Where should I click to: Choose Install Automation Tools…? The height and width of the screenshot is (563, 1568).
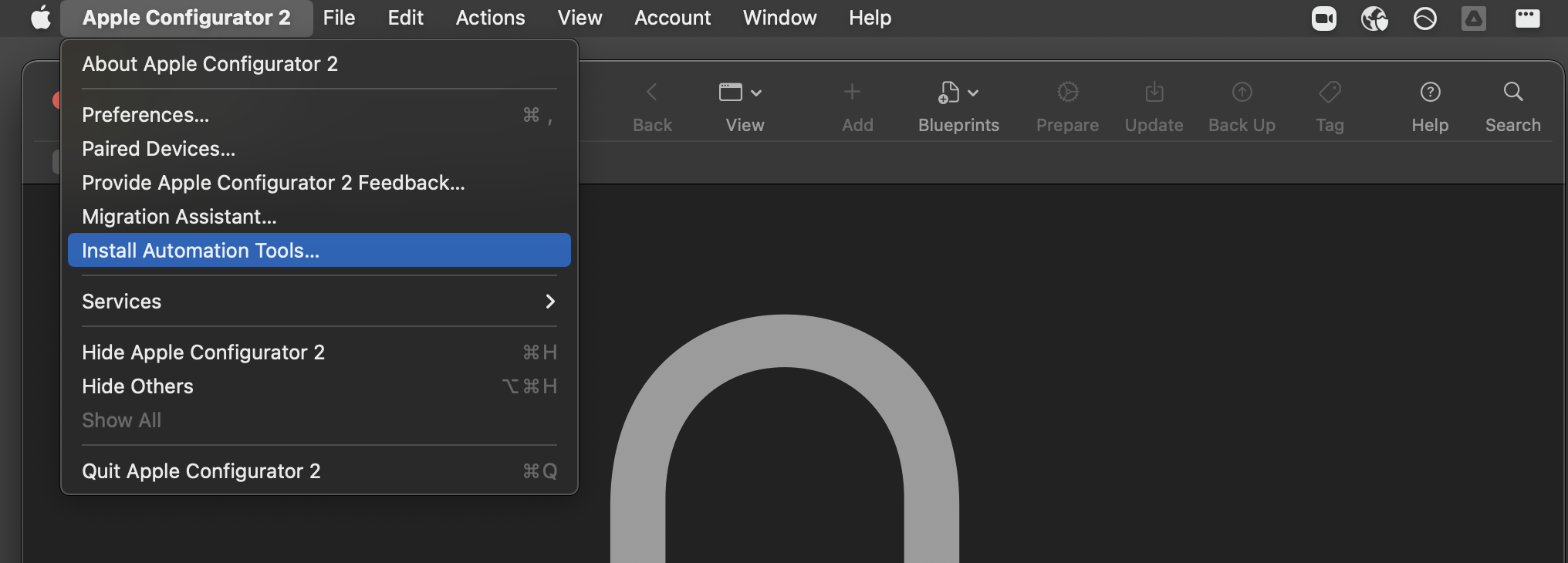319,251
